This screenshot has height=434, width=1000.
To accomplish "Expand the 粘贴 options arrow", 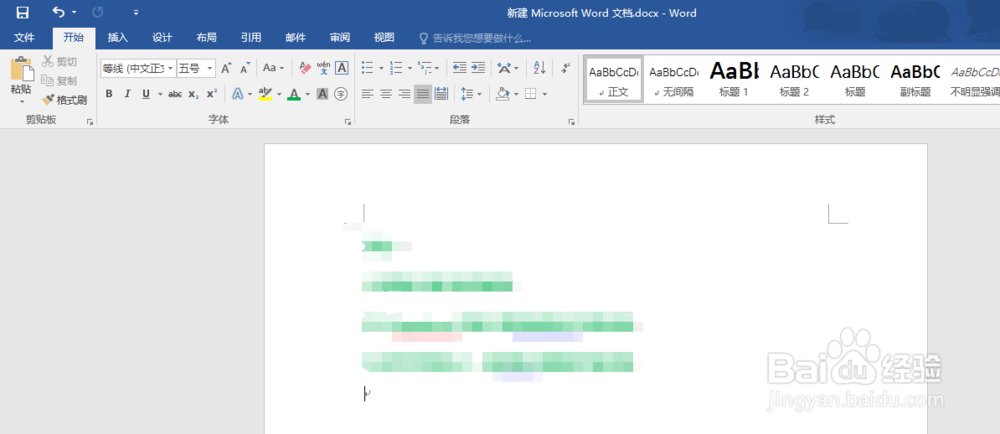I will click(x=21, y=101).
